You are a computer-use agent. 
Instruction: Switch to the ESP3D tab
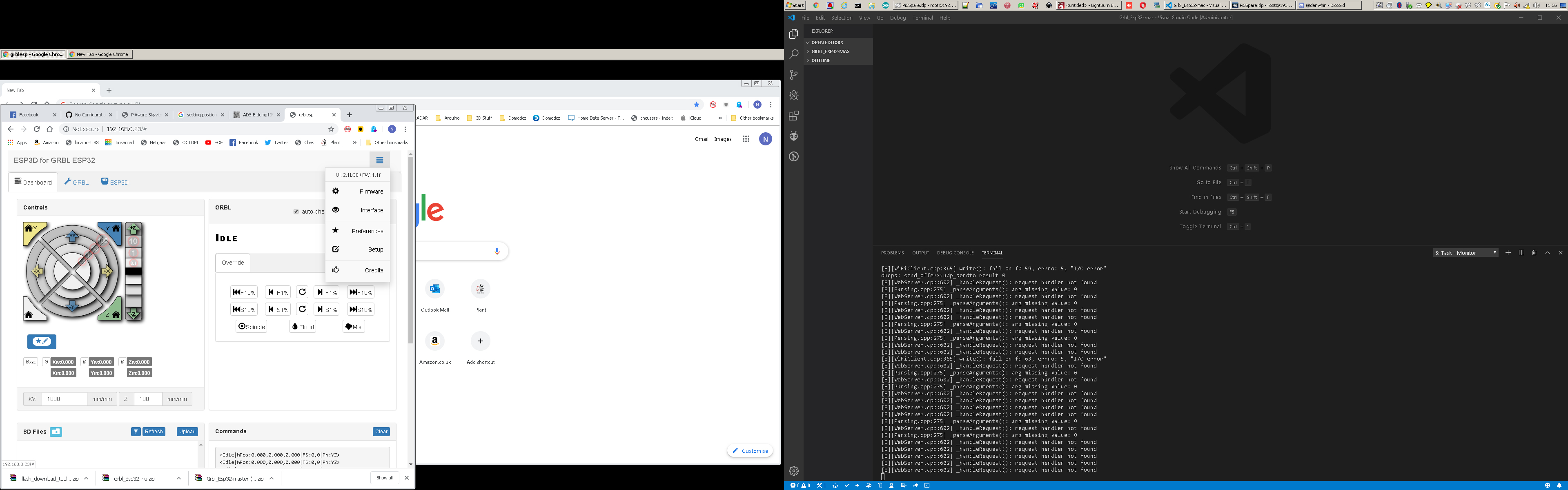point(114,182)
